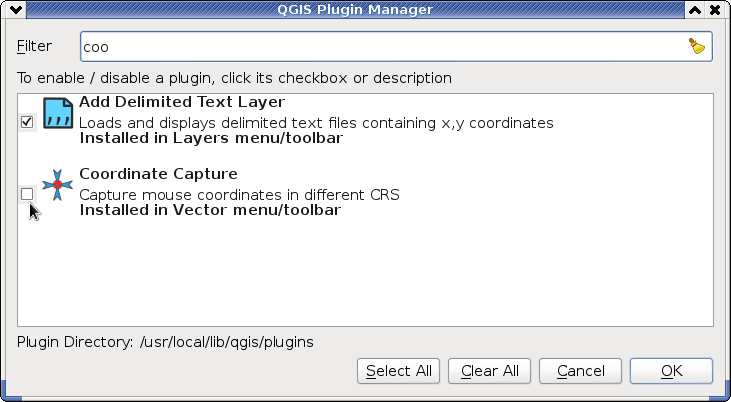The width and height of the screenshot is (731, 402).
Task: Shade the window with the up-arrow button
Action: (695, 10)
